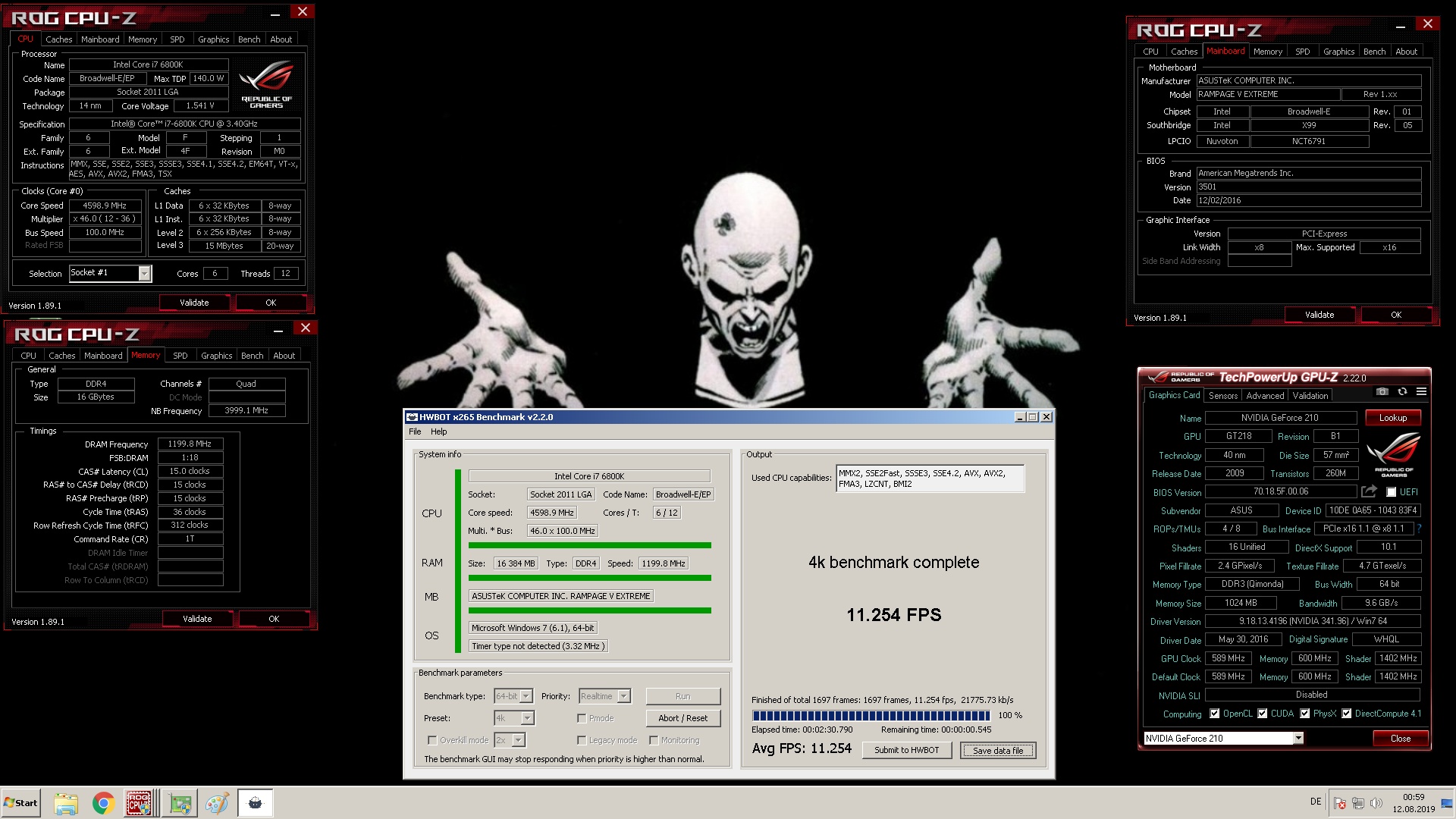Minimize the CPU-Z Memory window
This screenshot has width=1456, height=819.
(278, 329)
